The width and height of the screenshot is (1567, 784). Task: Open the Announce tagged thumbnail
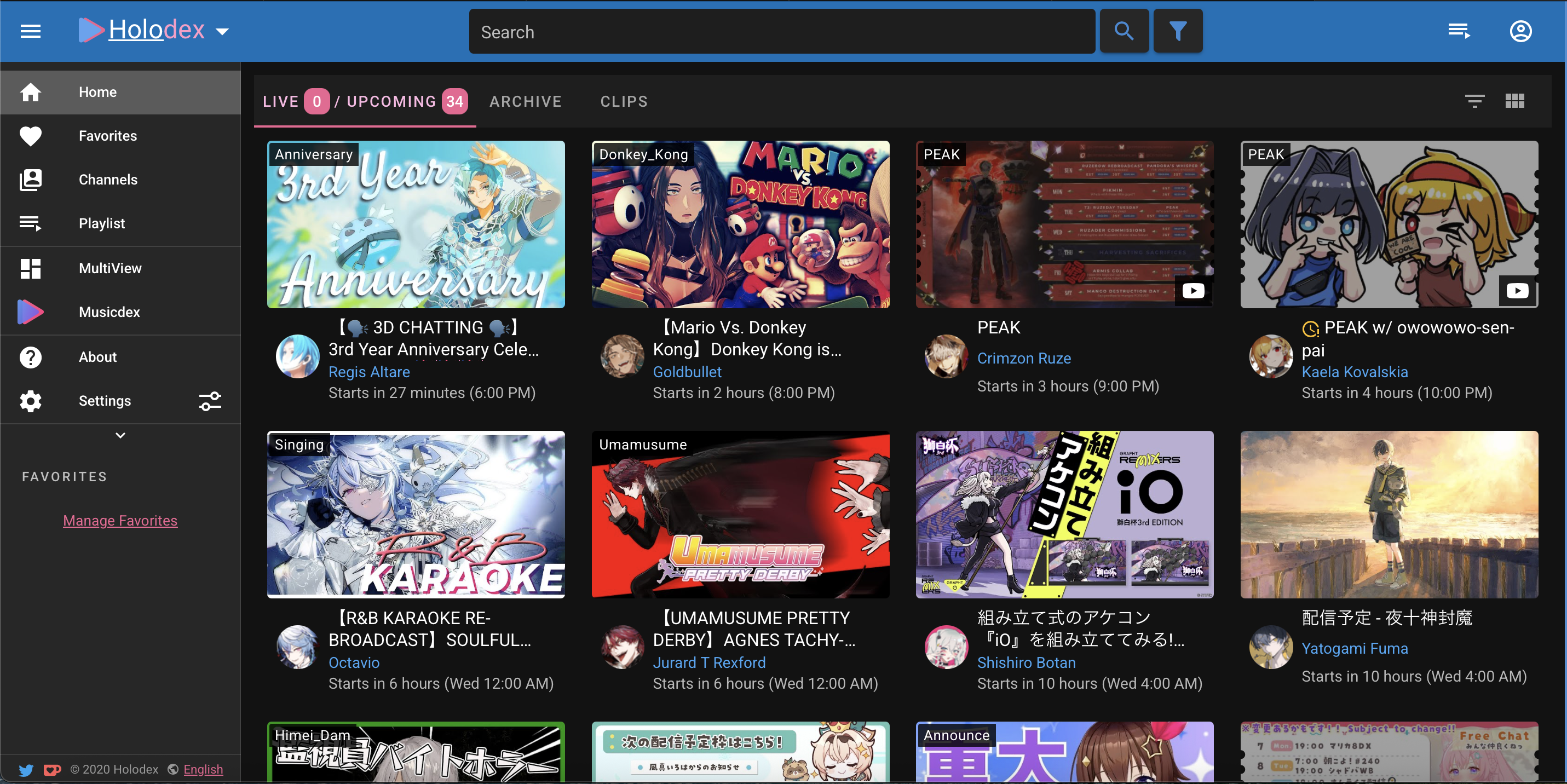pos(1064,752)
